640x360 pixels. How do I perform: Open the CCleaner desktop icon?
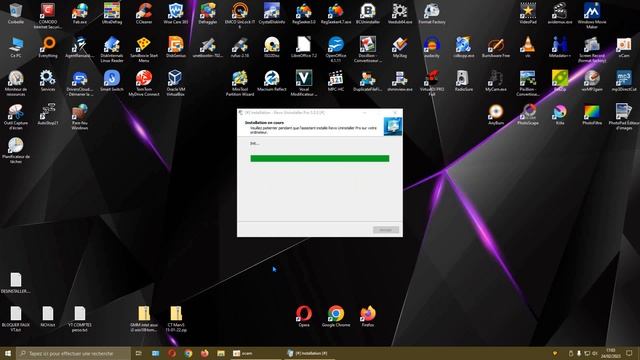click(144, 13)
